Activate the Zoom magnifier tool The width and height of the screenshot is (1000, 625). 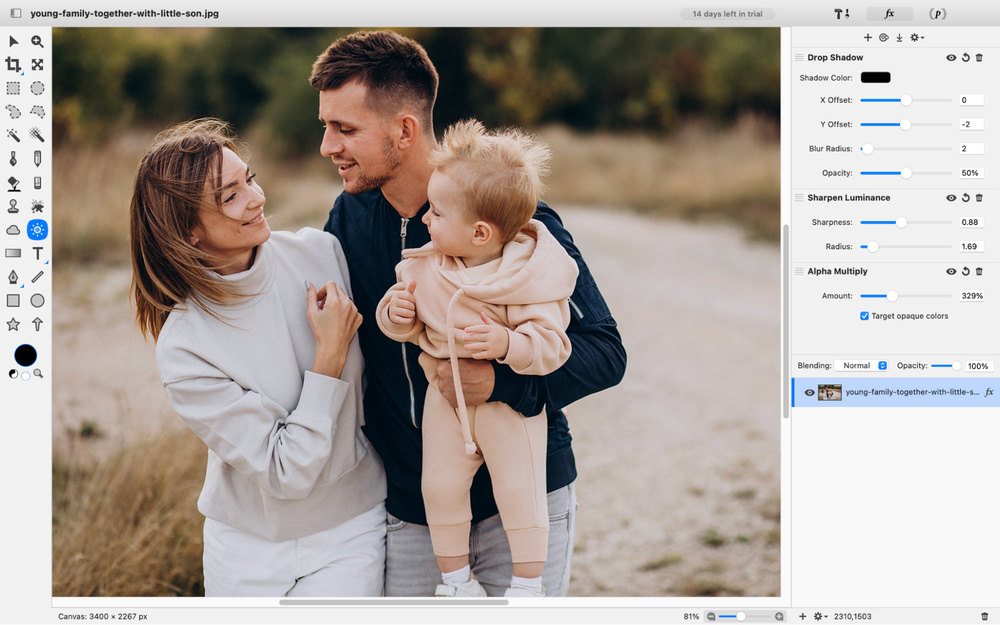coord(37,41)
